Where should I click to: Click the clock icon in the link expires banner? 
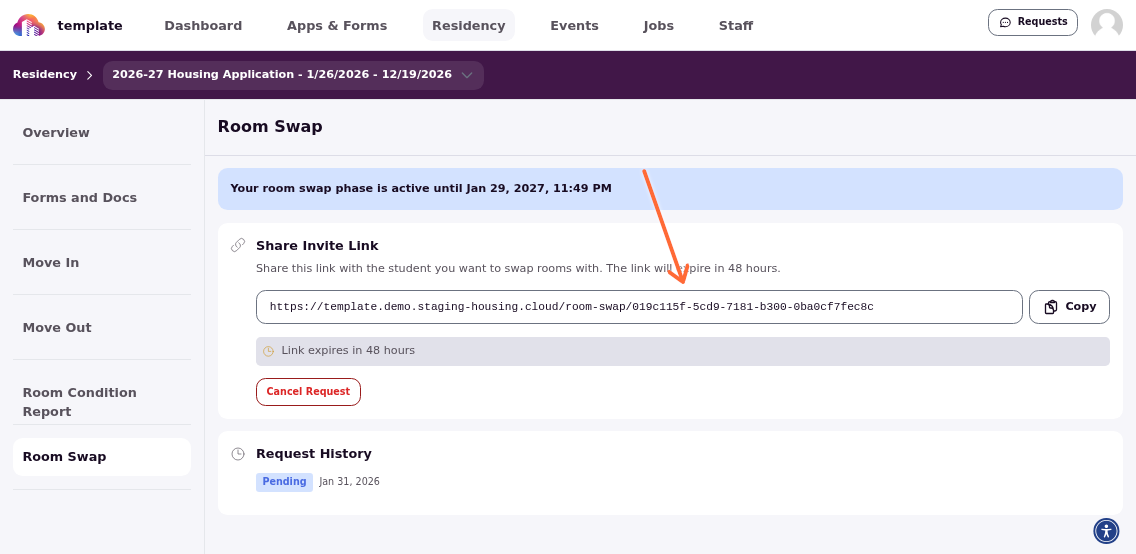coord(268,351)
